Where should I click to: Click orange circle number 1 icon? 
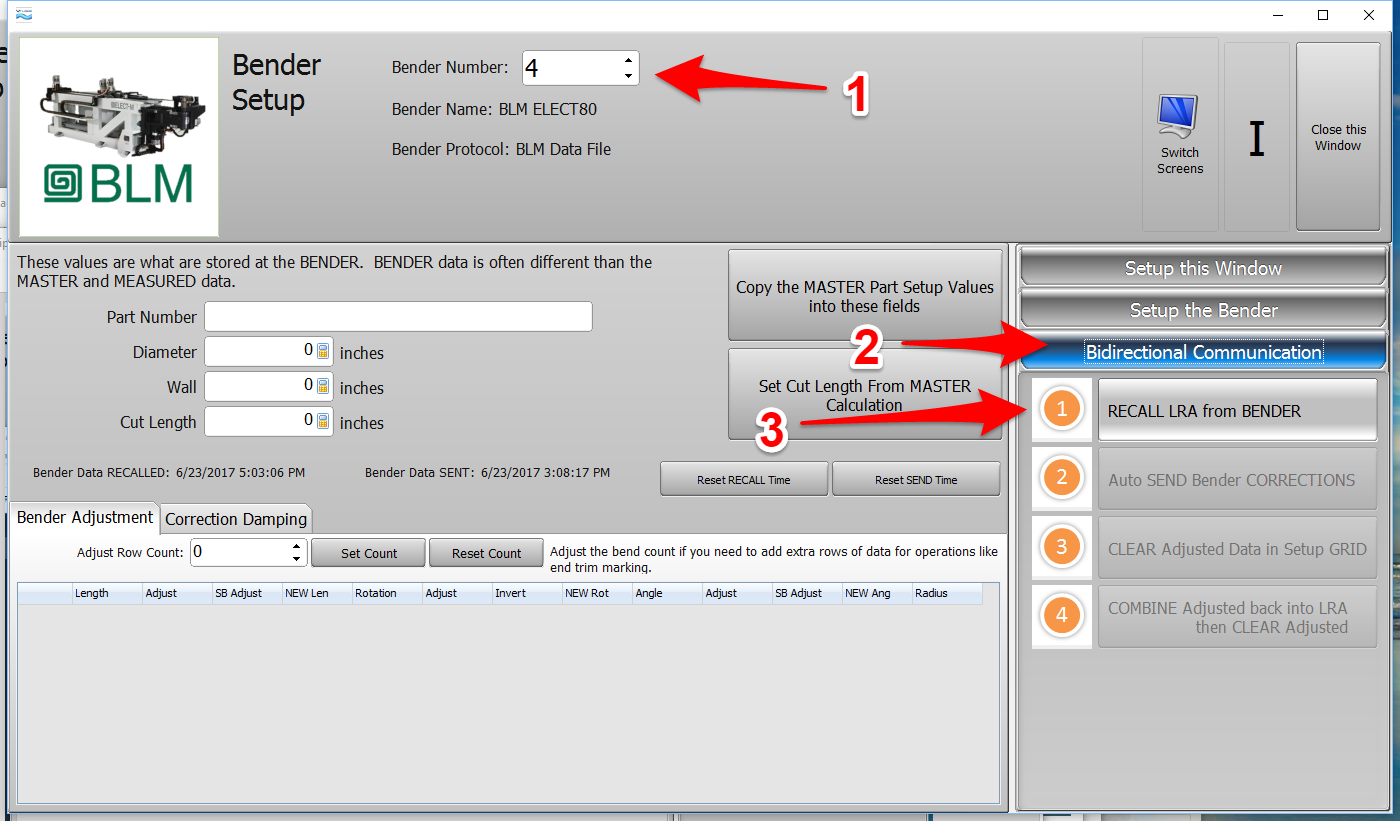click(1062, 409)
